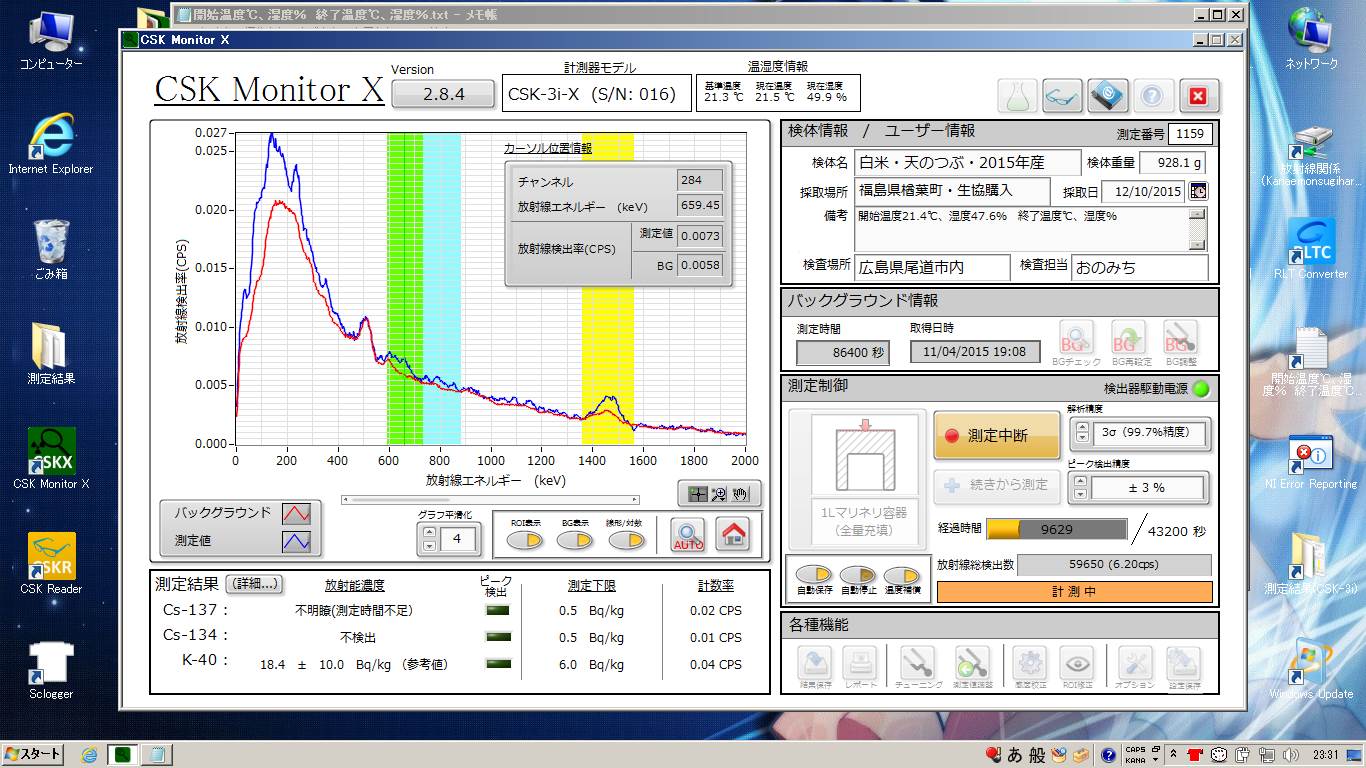The width and height of the screenshot is (1366, 768).
Task: Increase the グラフ平滑化 value with up arrow
Action: click(x=430, y=533)
